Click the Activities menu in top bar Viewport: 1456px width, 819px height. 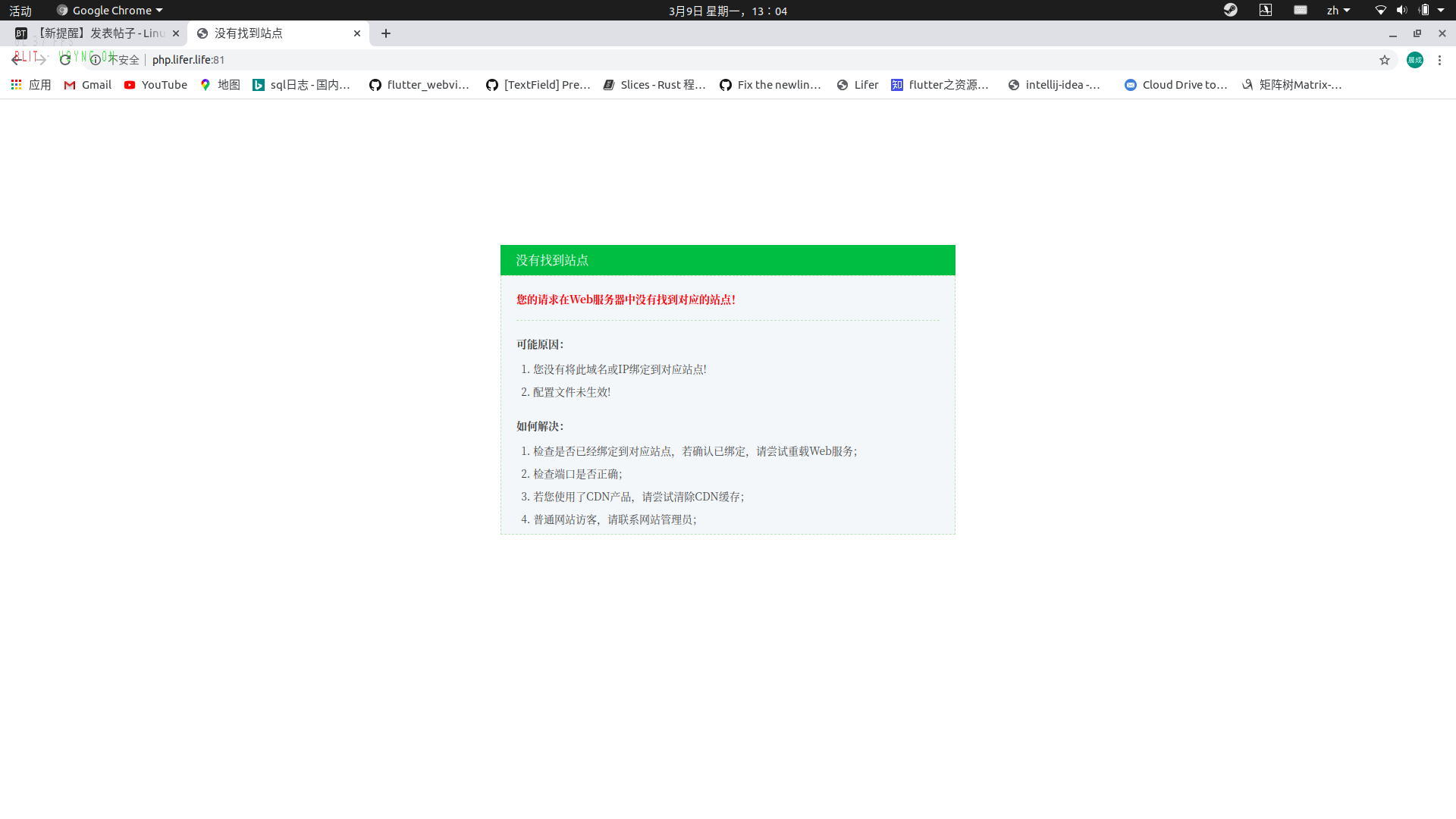tap(20, 11)
